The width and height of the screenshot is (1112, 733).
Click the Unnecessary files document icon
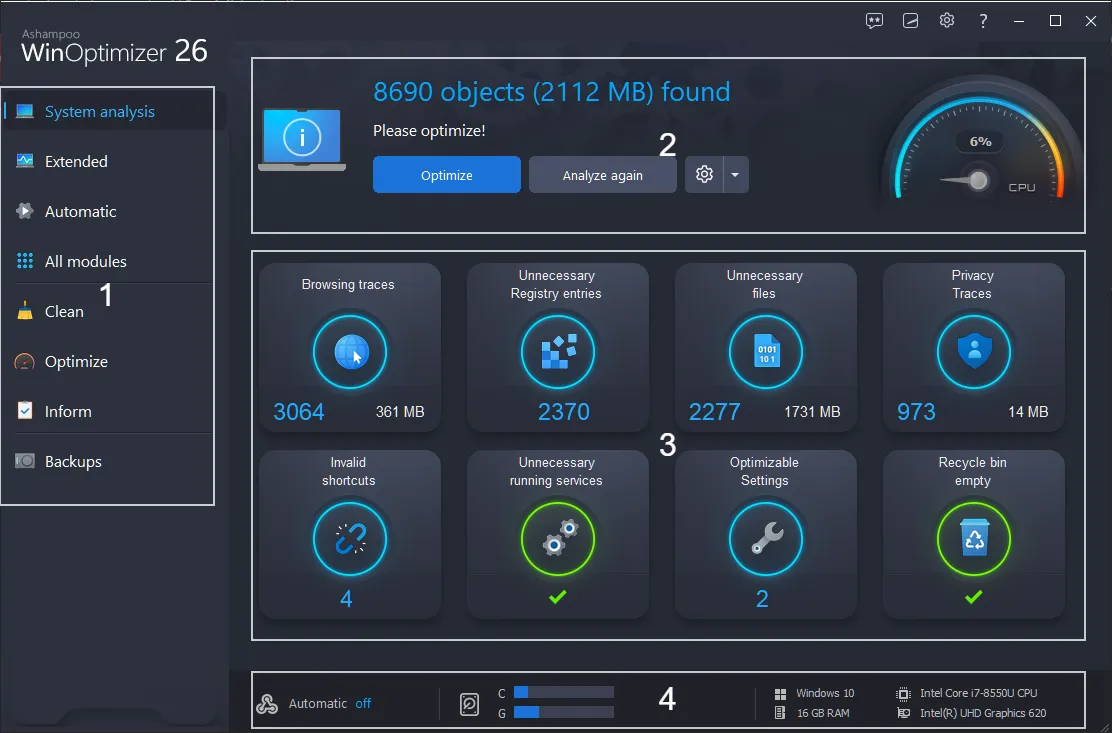[765, 351]
